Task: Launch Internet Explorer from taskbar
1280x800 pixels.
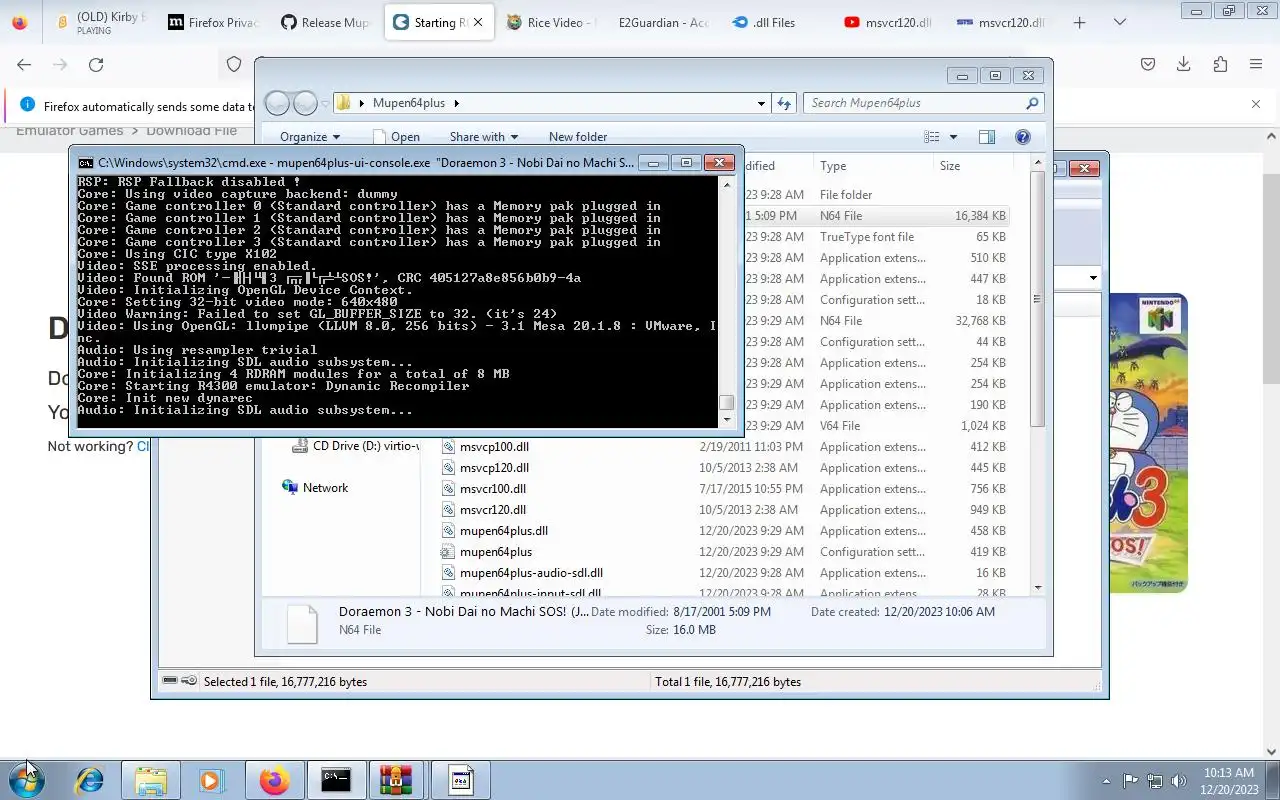Action: pos(90,780)
